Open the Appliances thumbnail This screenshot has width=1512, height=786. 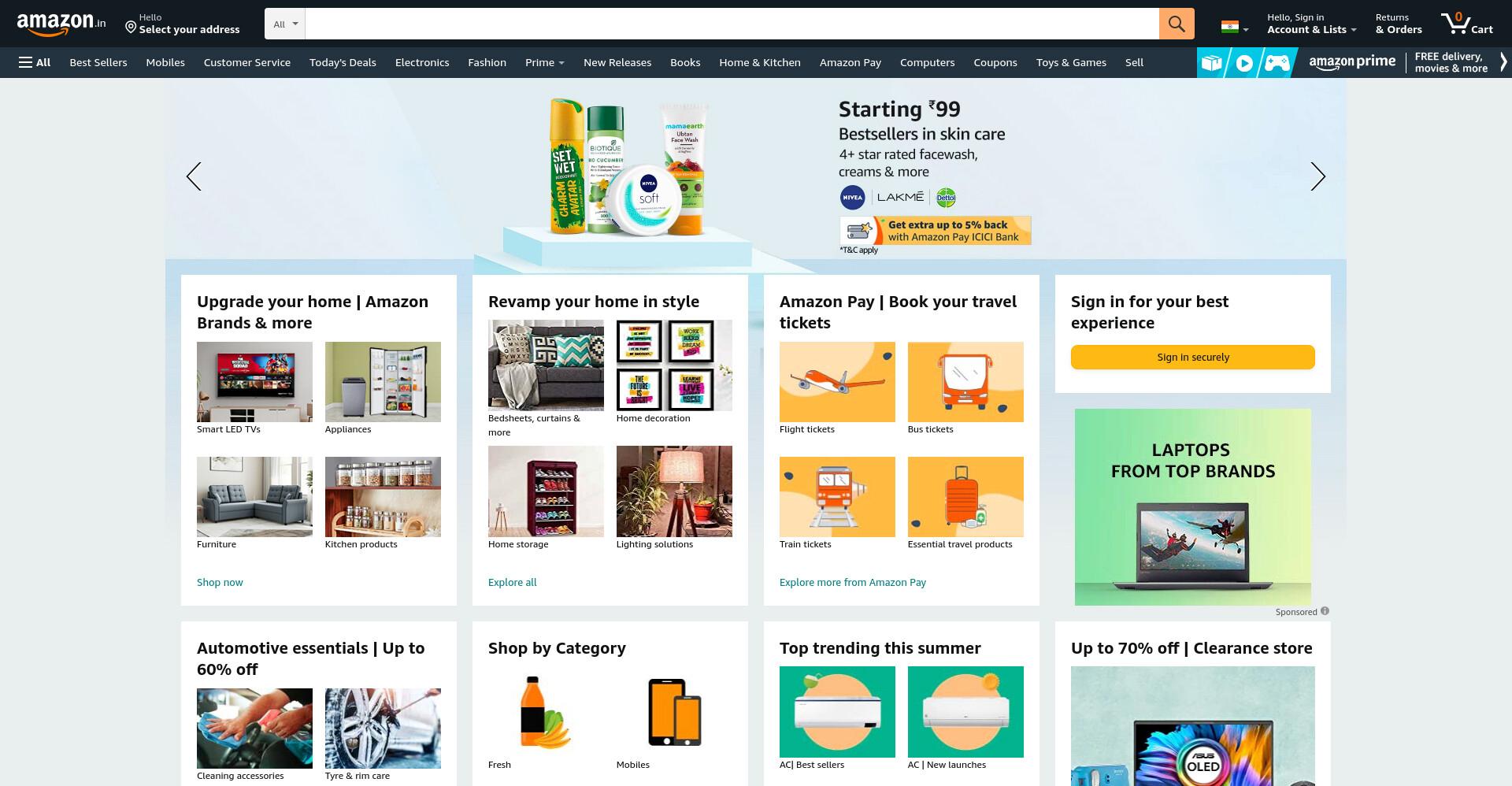click(383, 382)
